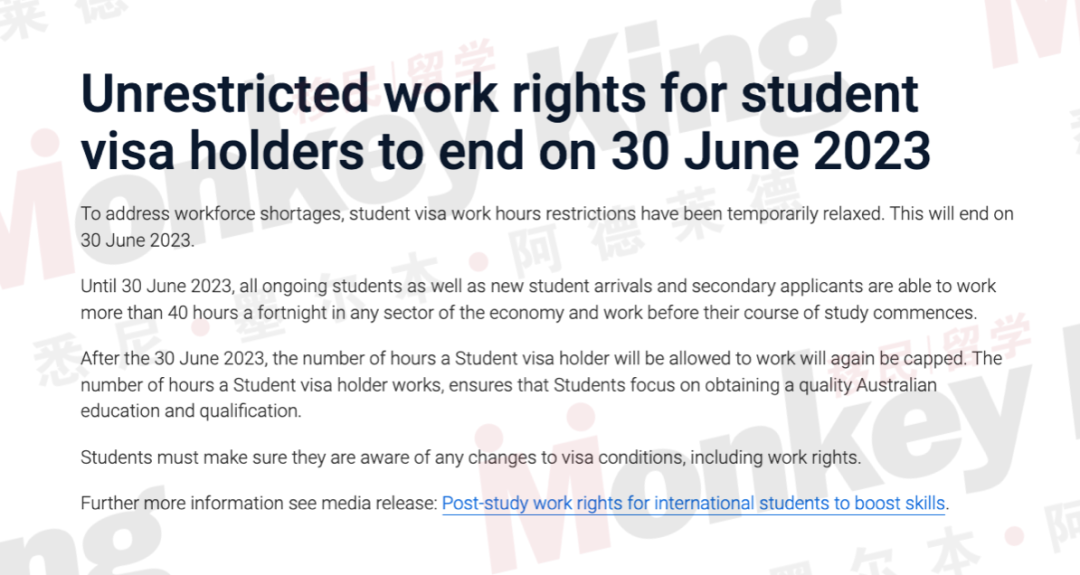Open the Post-study work rights media release link
1080x575 pixels.
pos(694,503)
